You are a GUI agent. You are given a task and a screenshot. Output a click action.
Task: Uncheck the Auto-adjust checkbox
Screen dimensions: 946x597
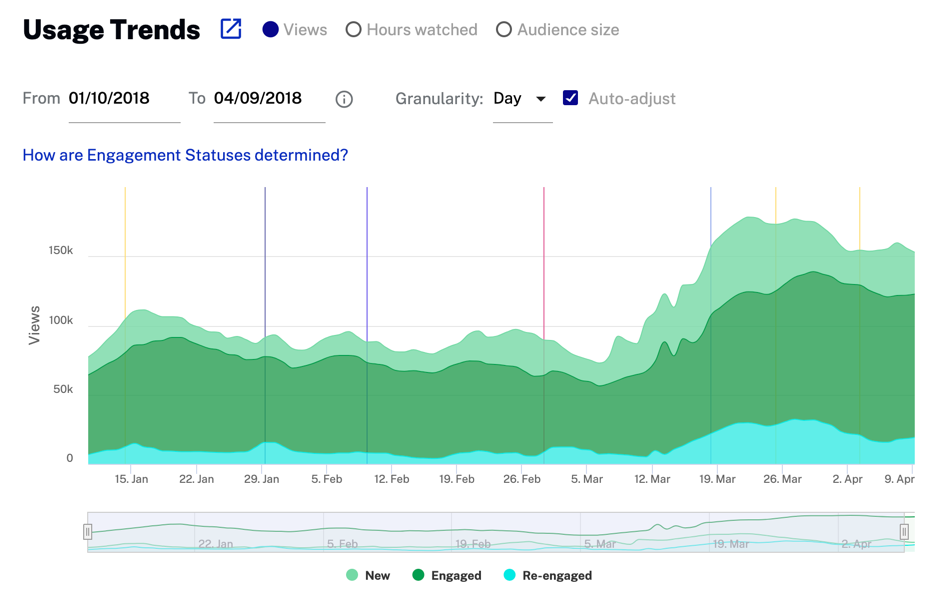(x=570, y=98)
